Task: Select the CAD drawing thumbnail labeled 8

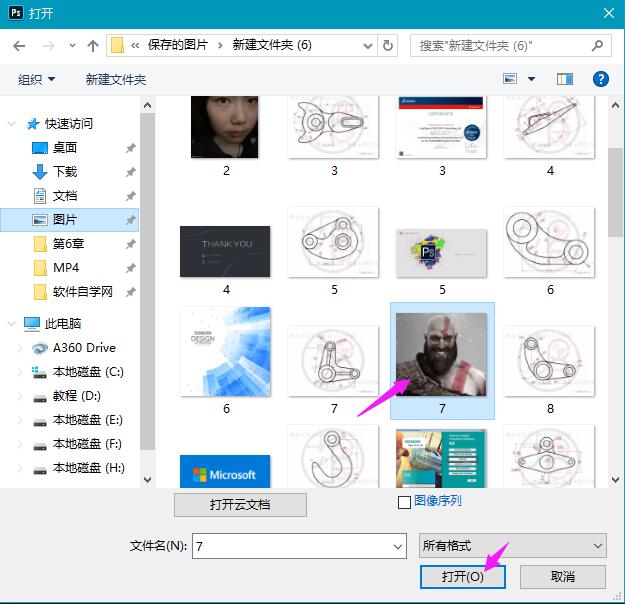Action: pyautogui.click(x=549, y=361)
